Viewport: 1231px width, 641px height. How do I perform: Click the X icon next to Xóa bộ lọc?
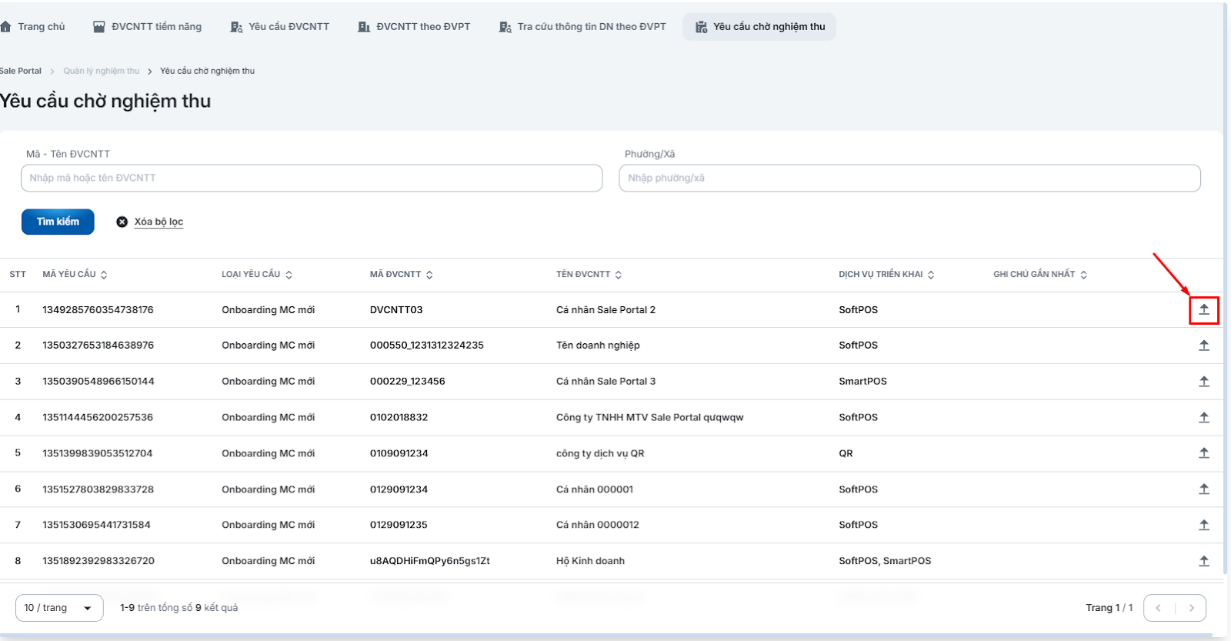(122, 222)
